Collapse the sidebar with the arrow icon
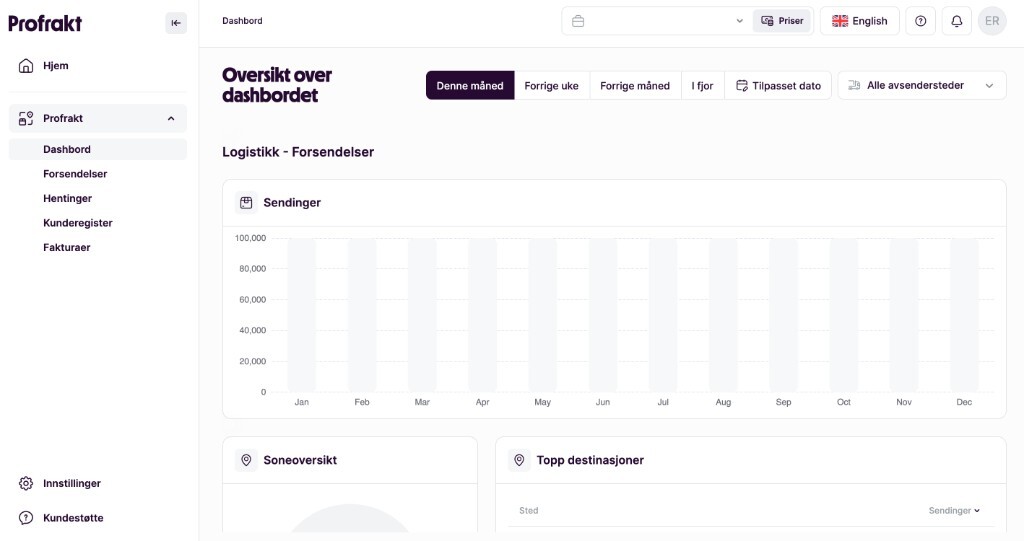This screenshot has height=541, width=1024. (x=176, y=23)
